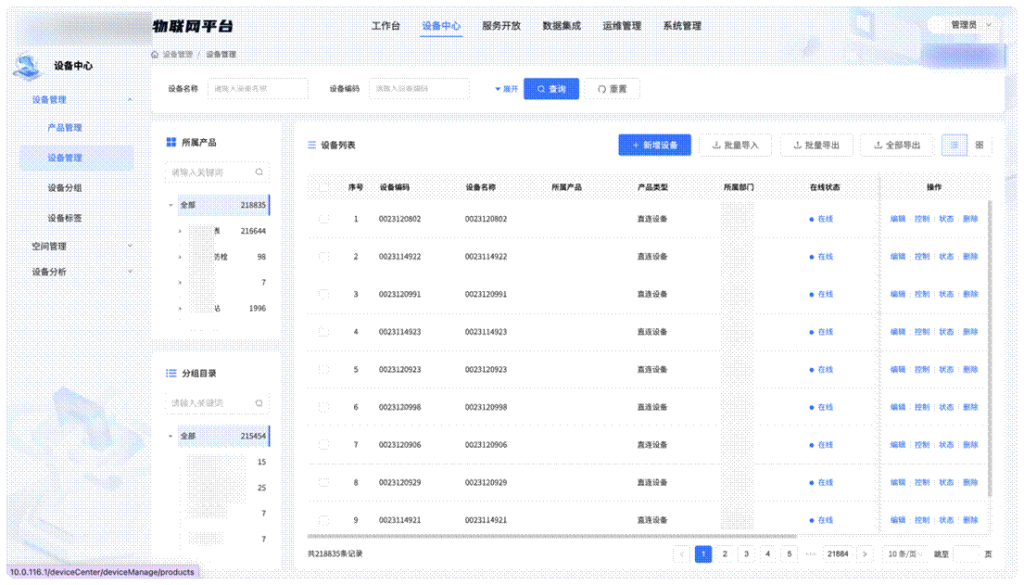Collapse 全部 node in 所属产品 tree
Viewport: 1024px width, 585px height.
click(171, 205)
